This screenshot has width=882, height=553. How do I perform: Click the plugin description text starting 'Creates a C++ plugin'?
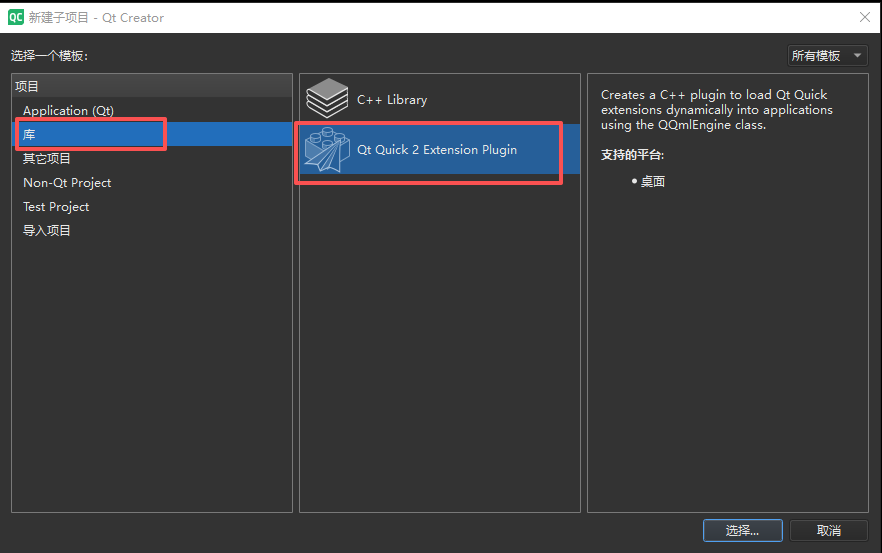(716, 110)
